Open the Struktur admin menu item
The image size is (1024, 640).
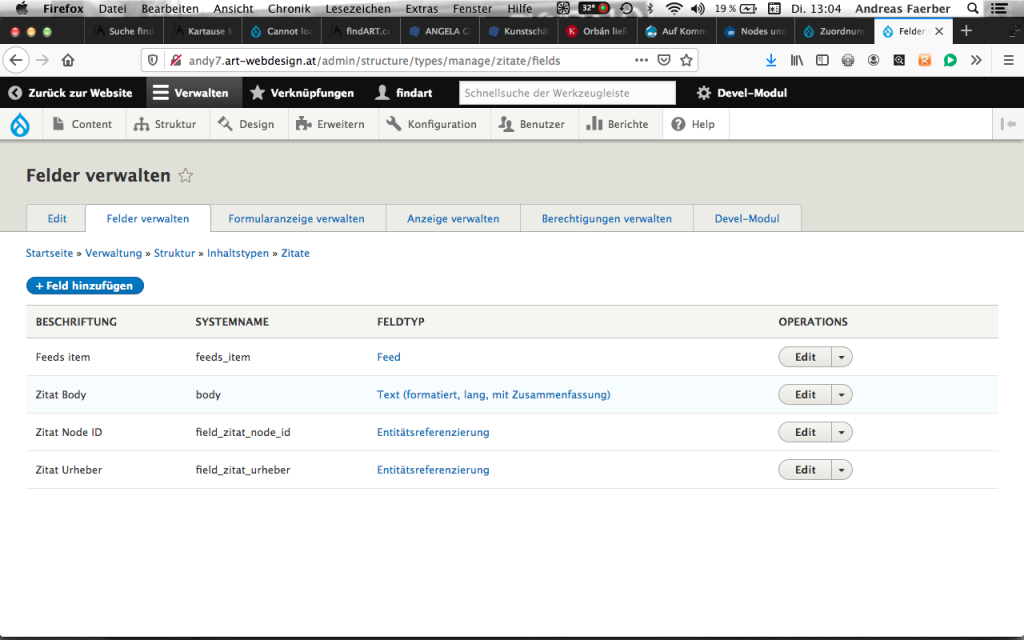click(x=167, y=125)
